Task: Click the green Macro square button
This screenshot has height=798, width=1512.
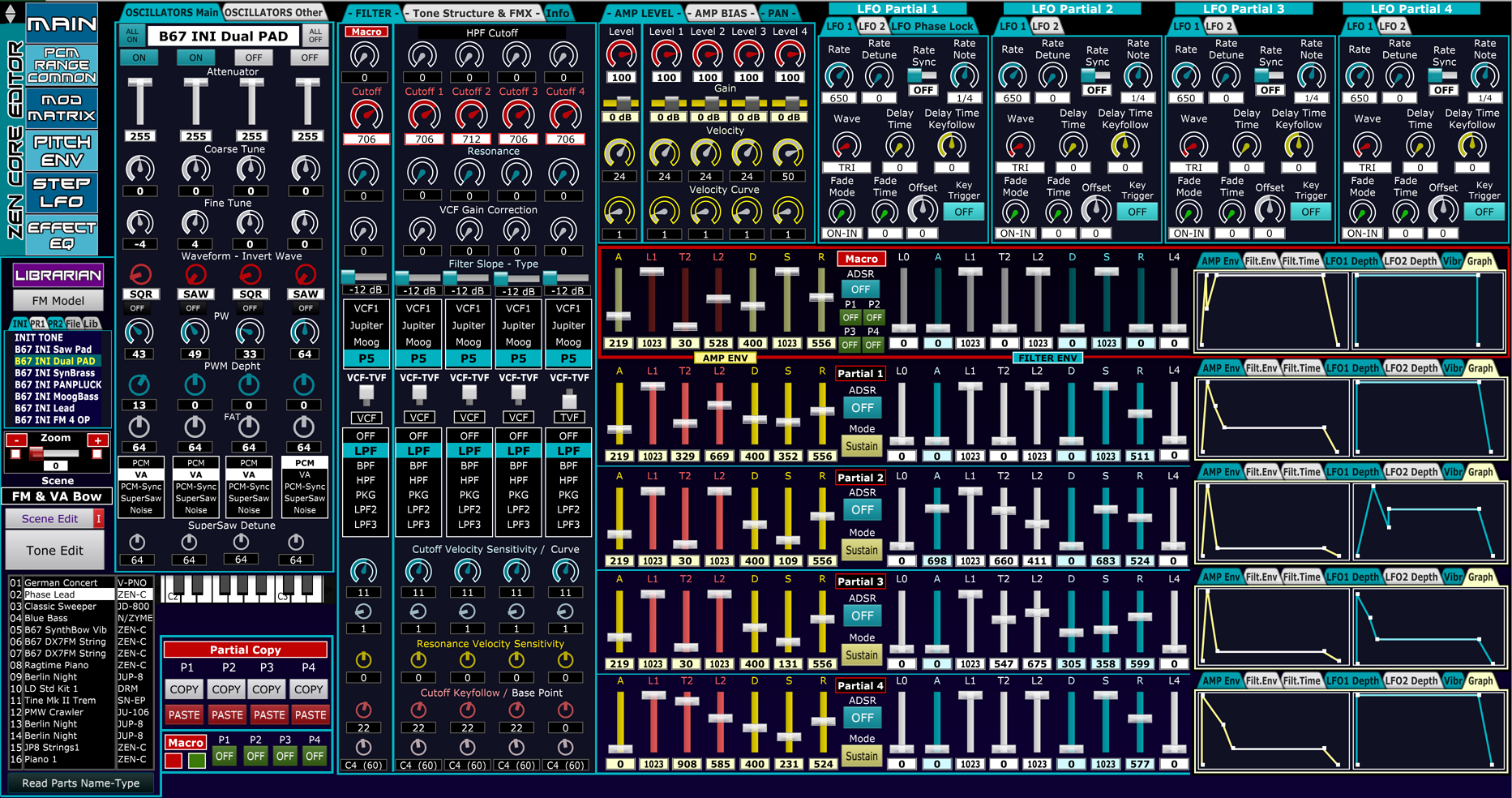Action: click(196, 761)
